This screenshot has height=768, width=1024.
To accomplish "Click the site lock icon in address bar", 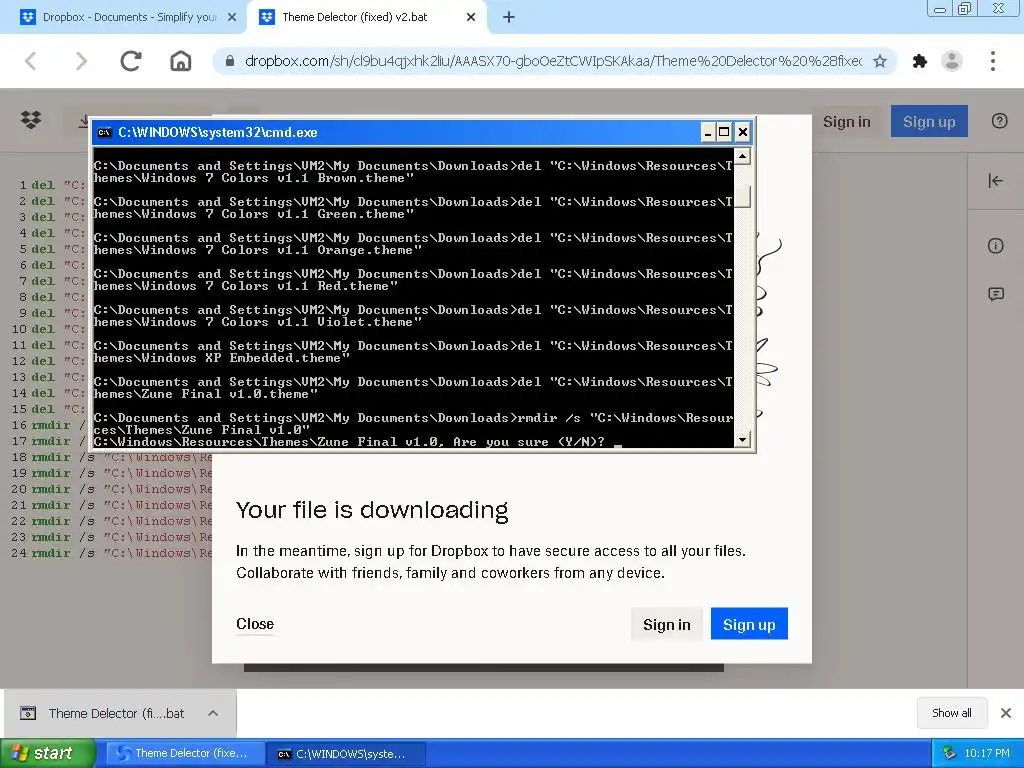I will point(229,61).
